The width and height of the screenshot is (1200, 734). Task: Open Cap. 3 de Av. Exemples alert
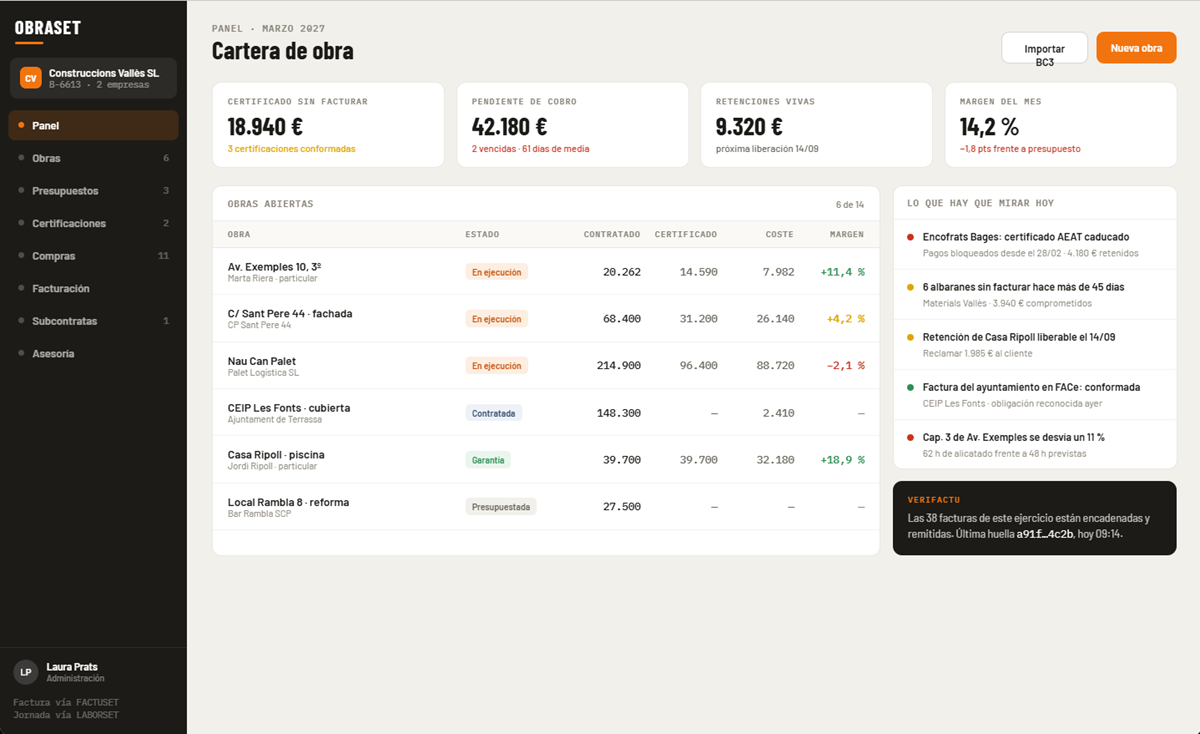[1035, 444]
